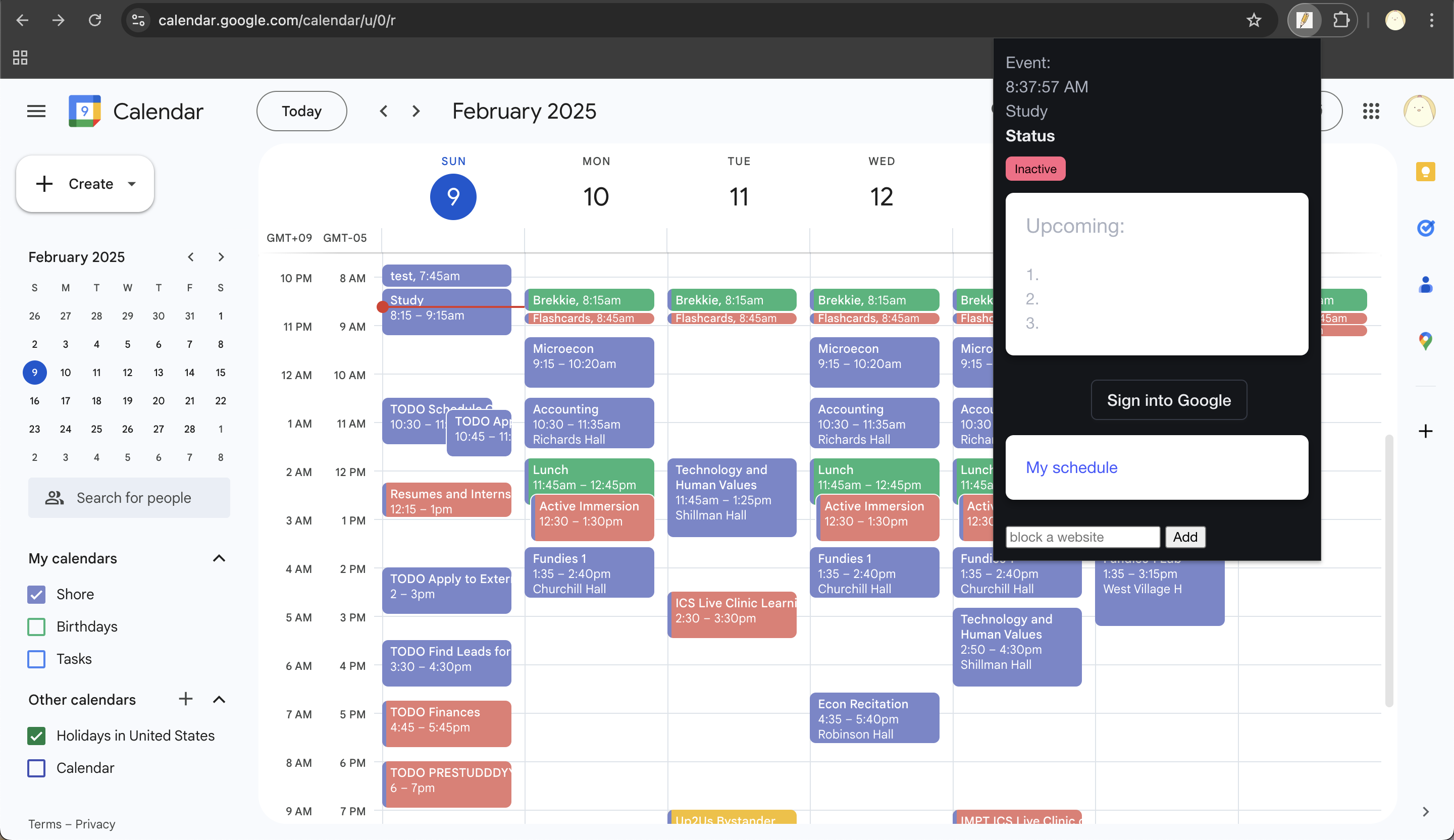
Task: Select Monday 10 day header
Action: pos(595,197)
